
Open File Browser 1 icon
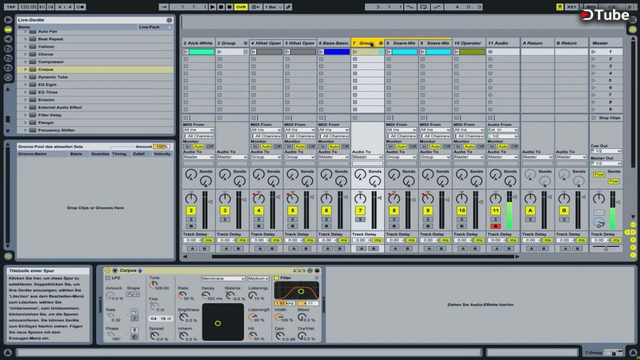click(x=8, y=49)
